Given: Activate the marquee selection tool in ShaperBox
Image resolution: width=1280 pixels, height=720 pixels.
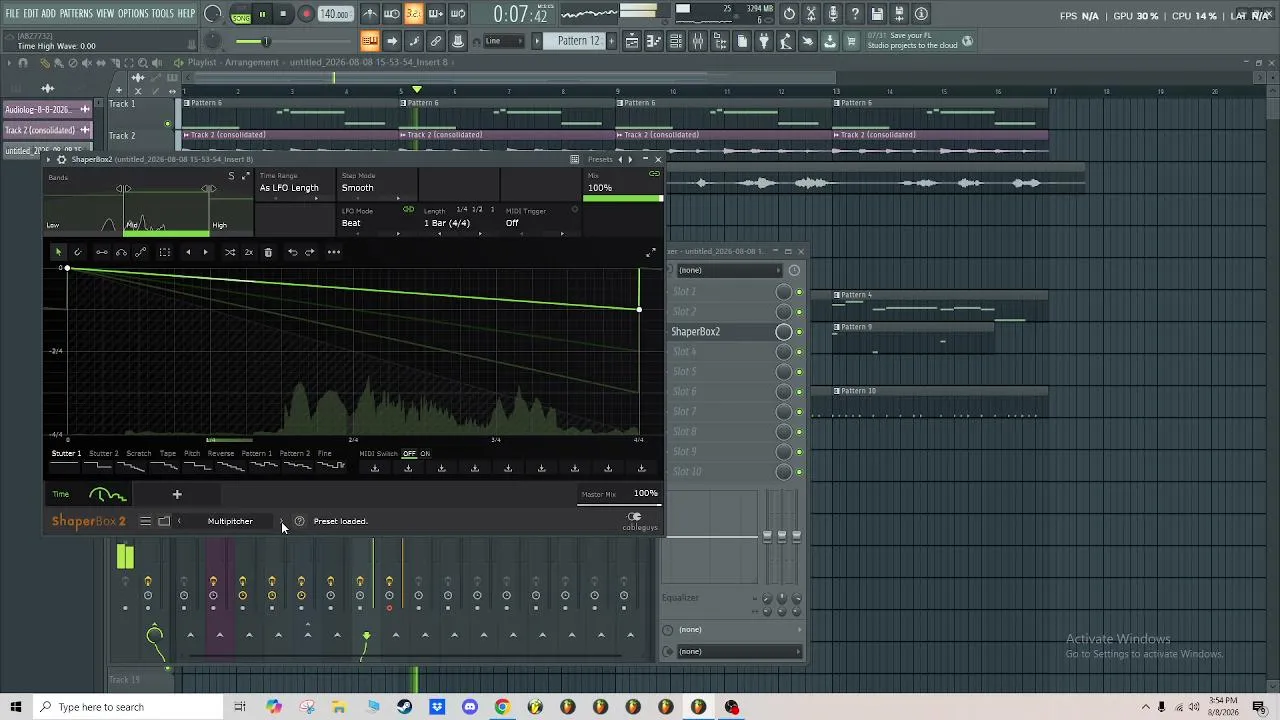Looking at the screenshot, I should tap(165, 252).
